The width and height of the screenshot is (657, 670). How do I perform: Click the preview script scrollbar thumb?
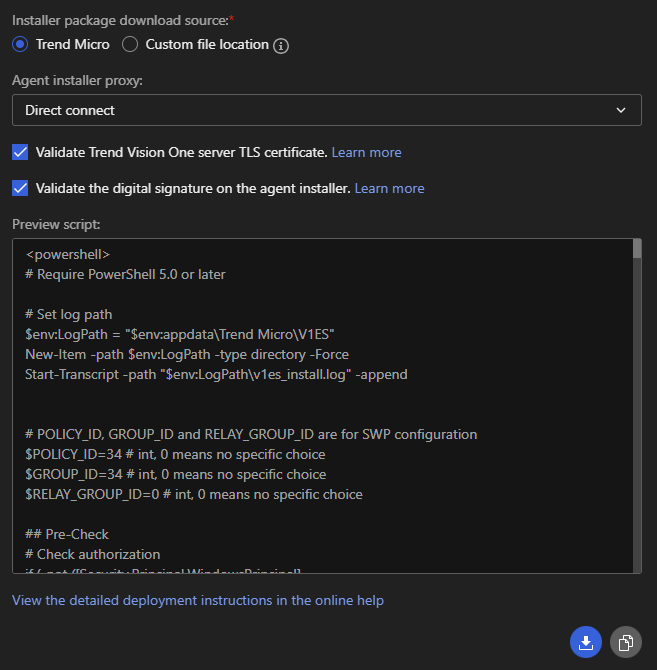[637, 249]
